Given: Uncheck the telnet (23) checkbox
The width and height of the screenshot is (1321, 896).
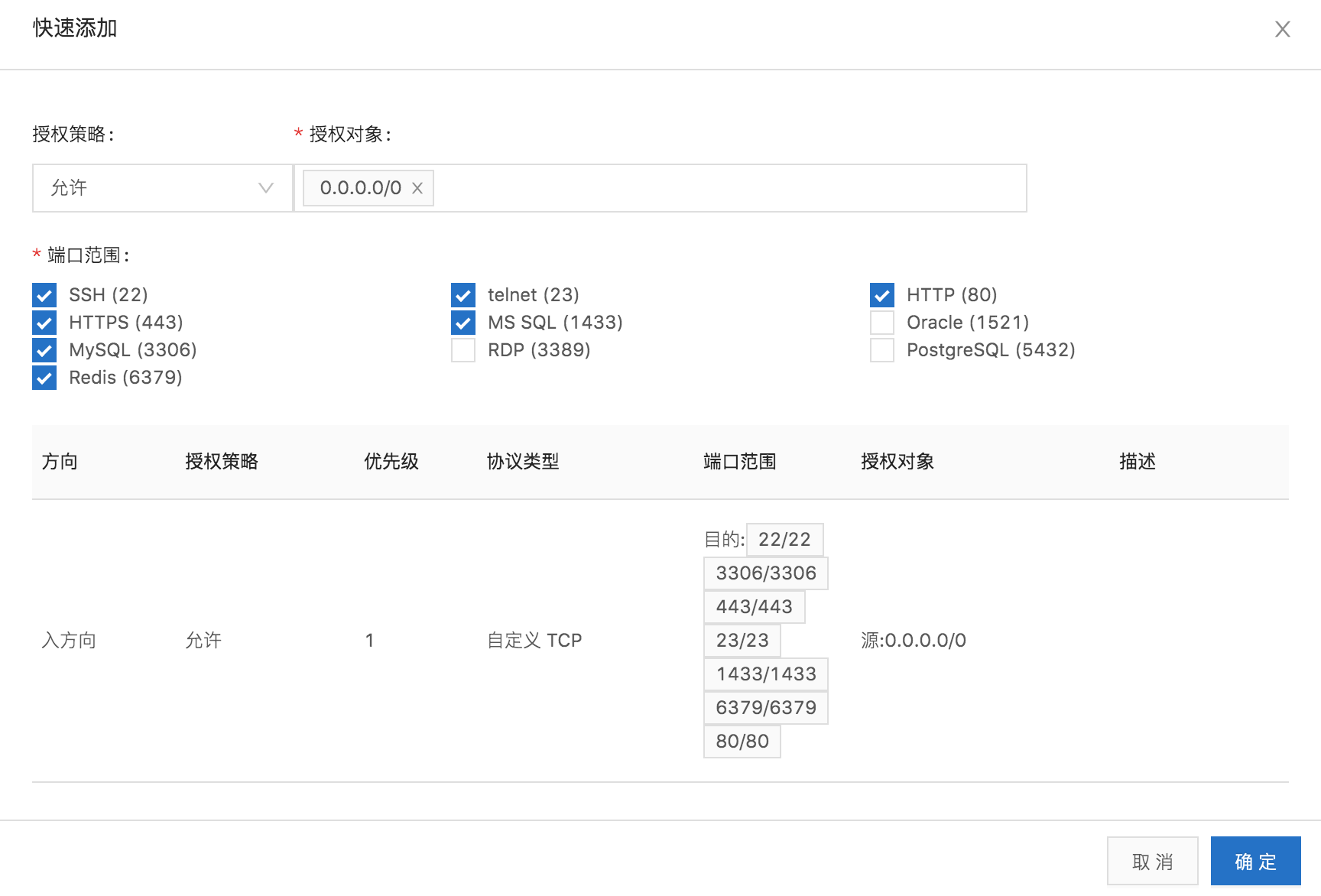Looking at the screenshot, I should (463, 295).
